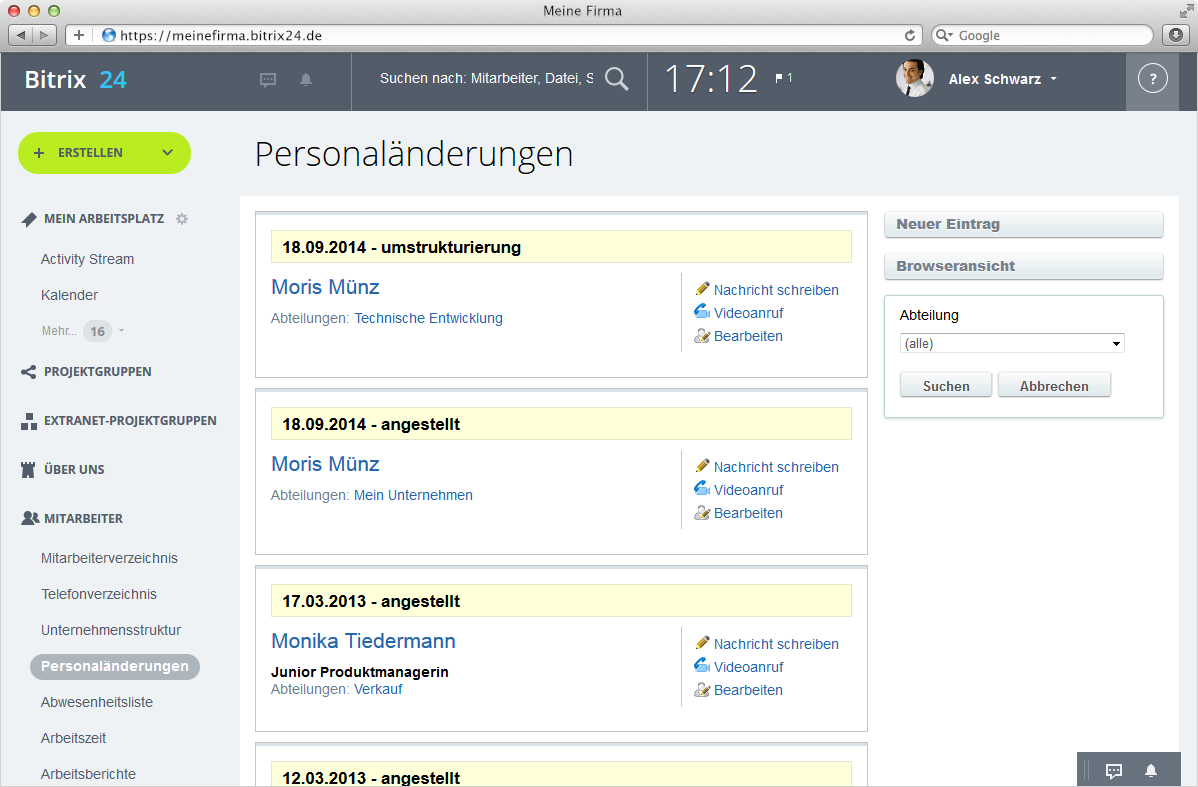Open Abwesenheitsliste

pos(97,702)
